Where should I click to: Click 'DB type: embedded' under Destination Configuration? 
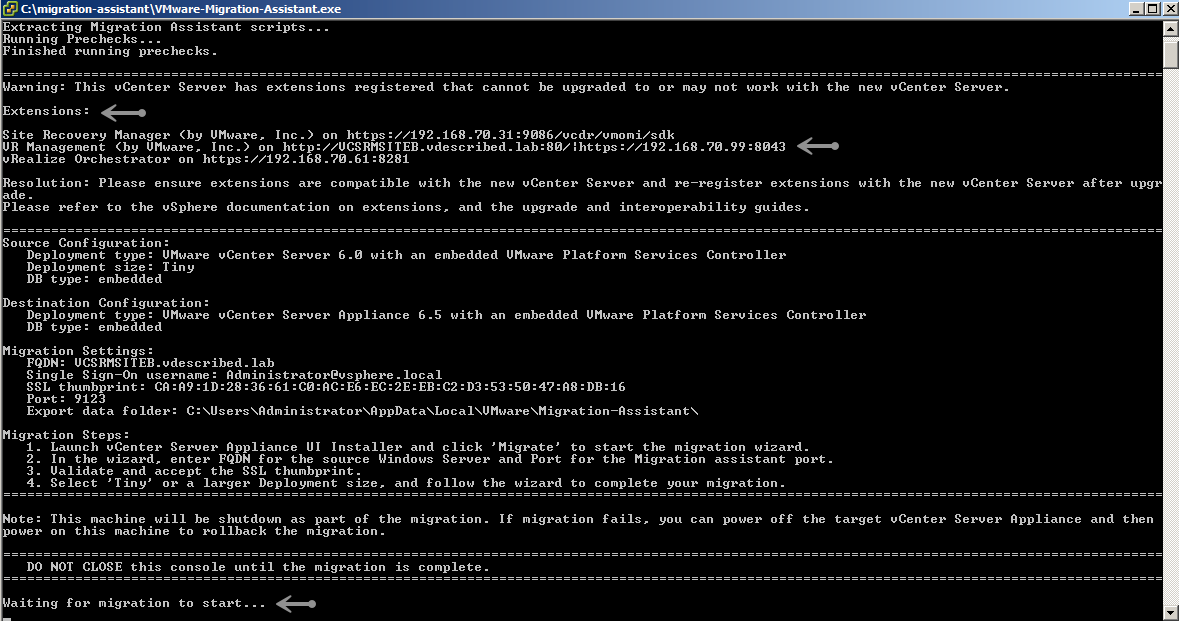(94, 328)
